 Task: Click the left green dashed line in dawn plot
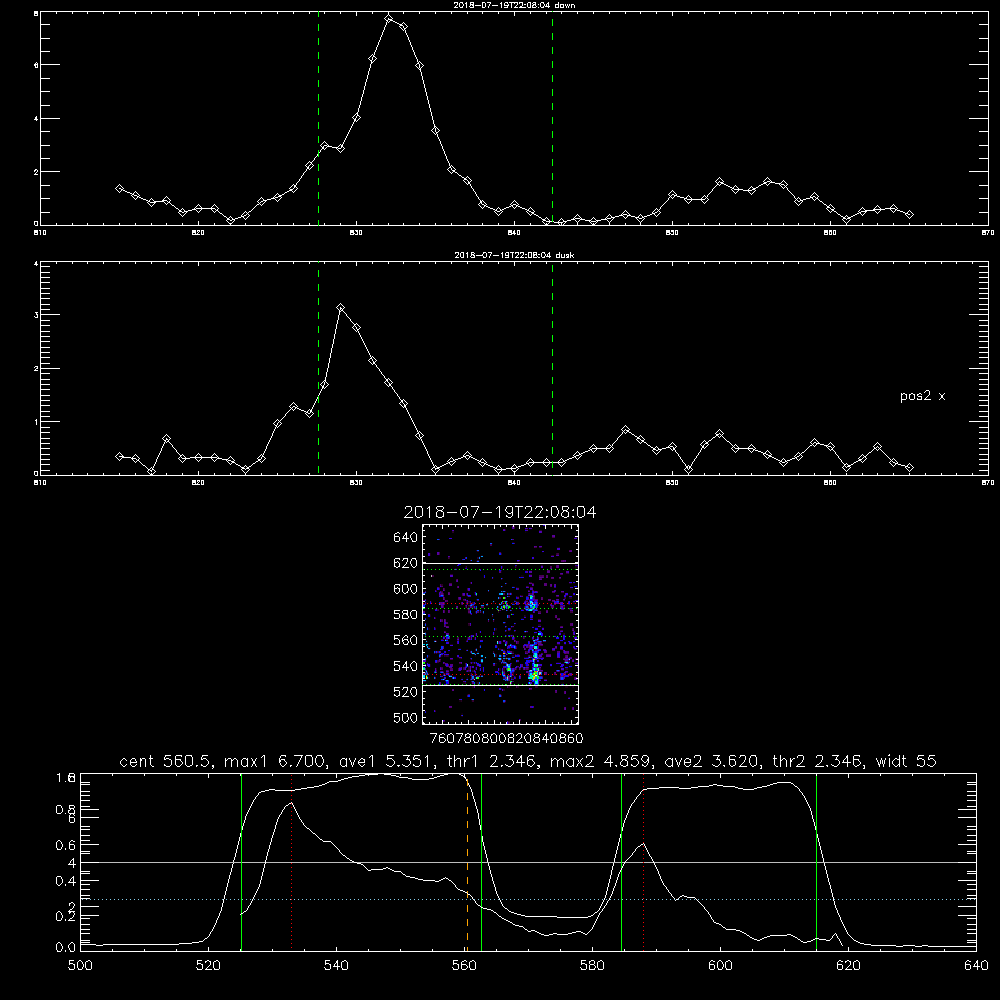coord(318,119)
